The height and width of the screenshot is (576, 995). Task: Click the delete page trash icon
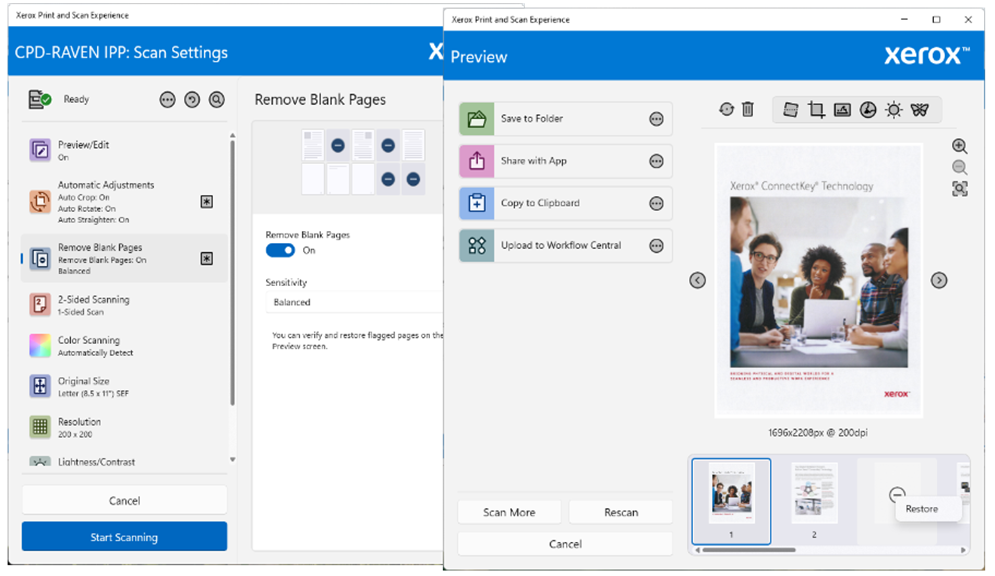pyautogui.click(x=748, y=109)
